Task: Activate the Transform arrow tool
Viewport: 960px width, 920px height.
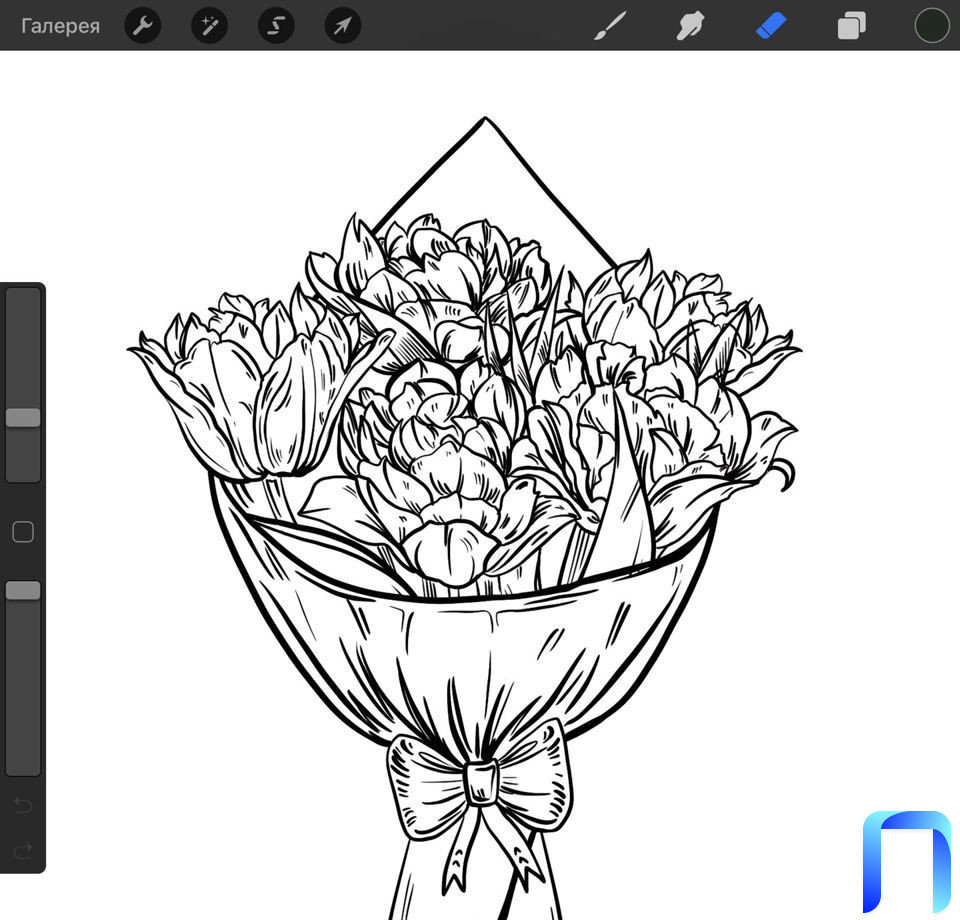Action: pos(343,26)
